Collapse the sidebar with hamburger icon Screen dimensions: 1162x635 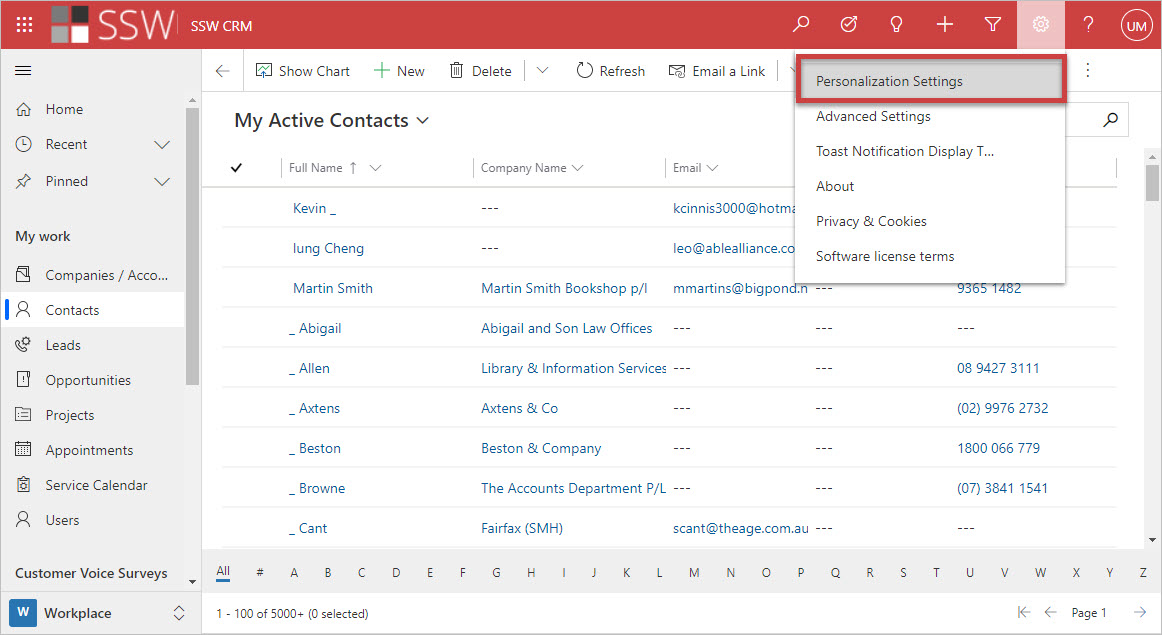pyautogui.click(x=23, y=70)
